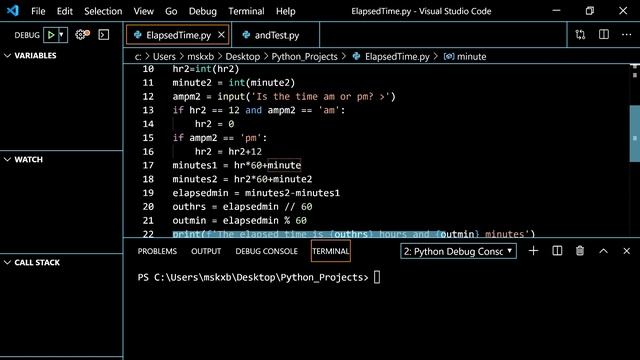
Task: Click the minute symbol breadcrumb
Action: pos(471,57)
